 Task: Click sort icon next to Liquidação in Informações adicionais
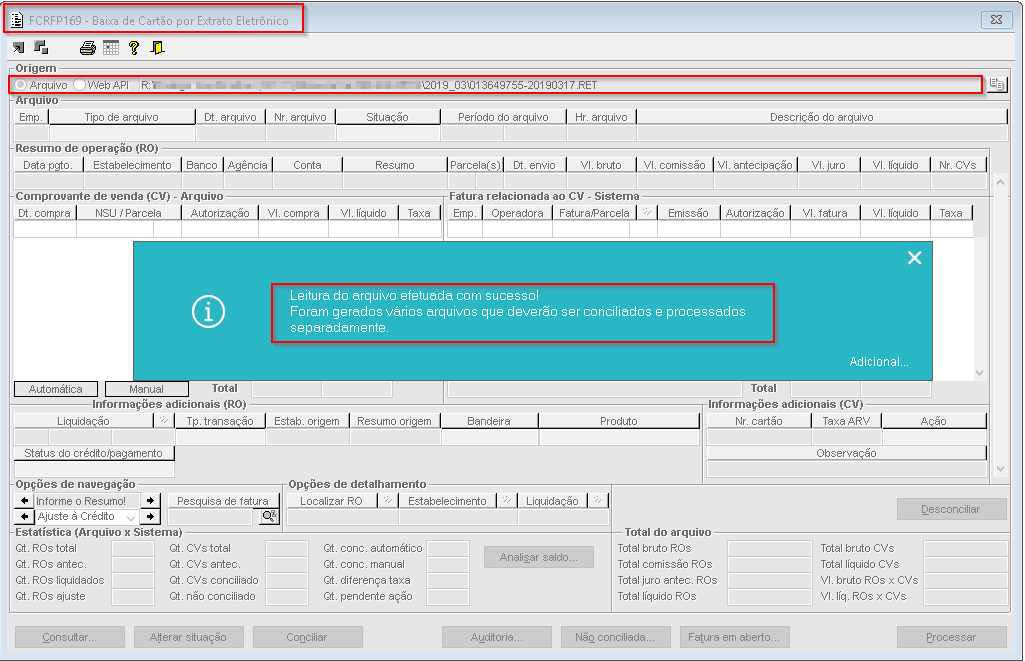coord(164,420)
